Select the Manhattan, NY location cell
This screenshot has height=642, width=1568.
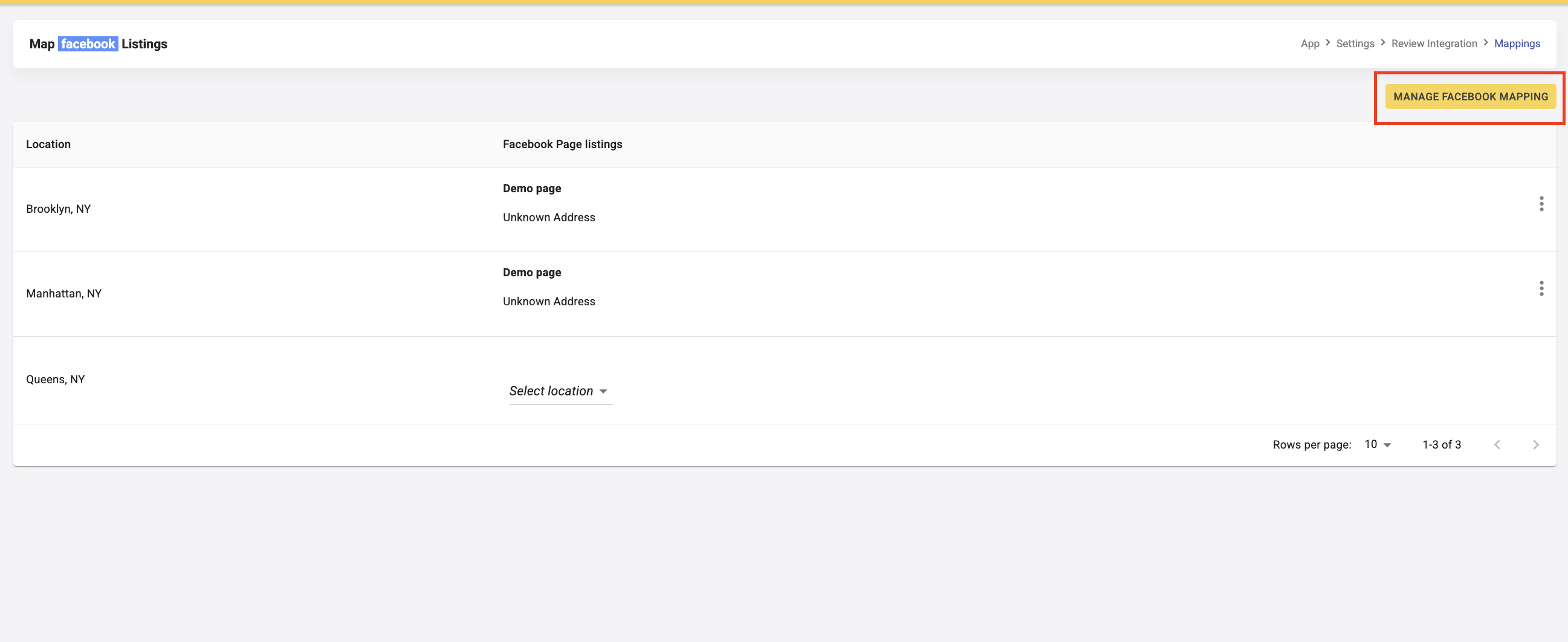coord(63,293)
